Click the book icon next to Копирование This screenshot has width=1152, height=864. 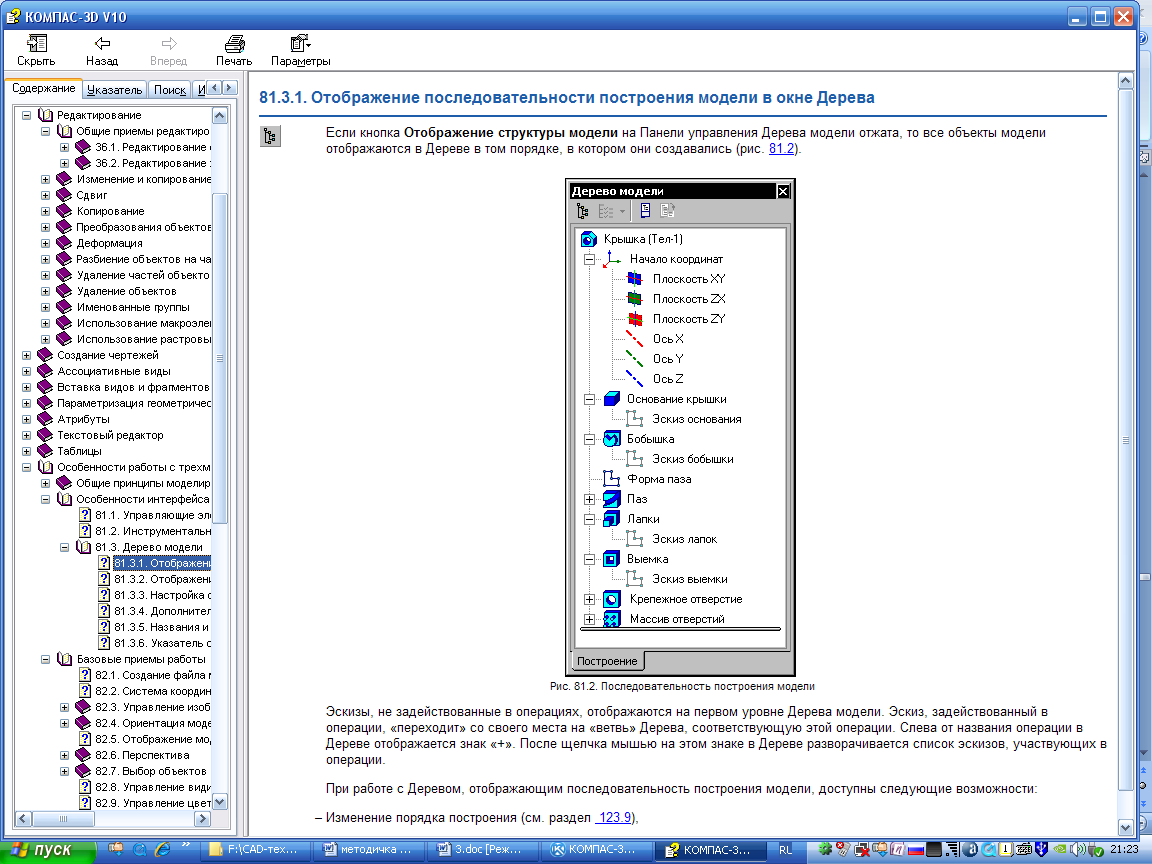tap(65, 211)
